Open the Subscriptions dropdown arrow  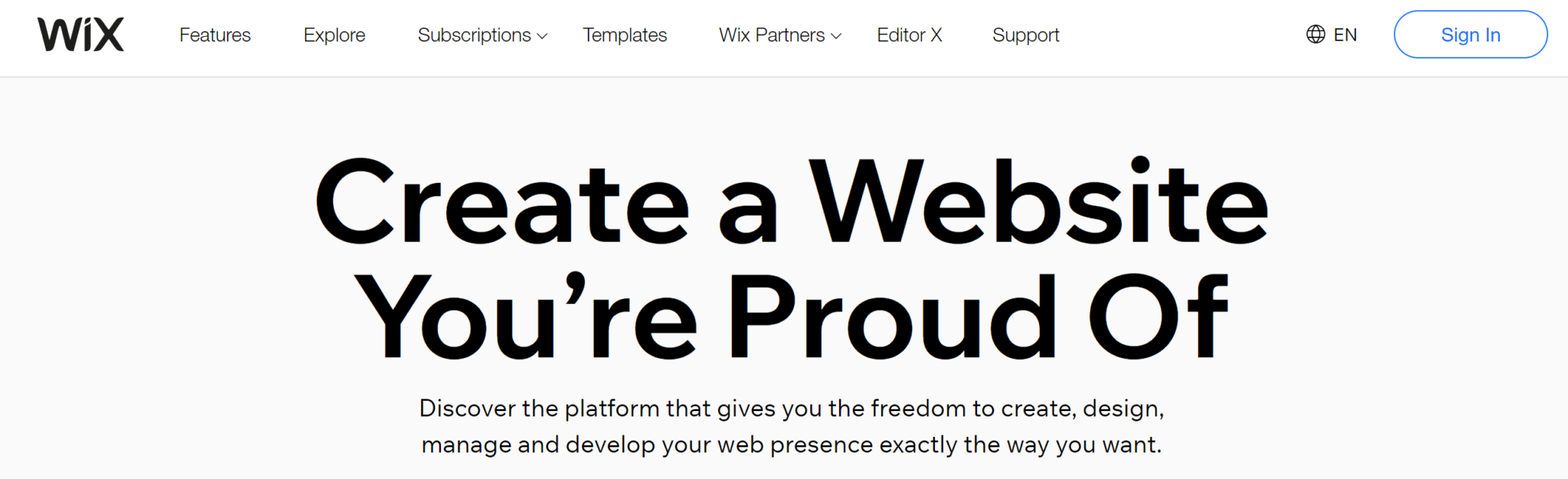tap(541, 36)
